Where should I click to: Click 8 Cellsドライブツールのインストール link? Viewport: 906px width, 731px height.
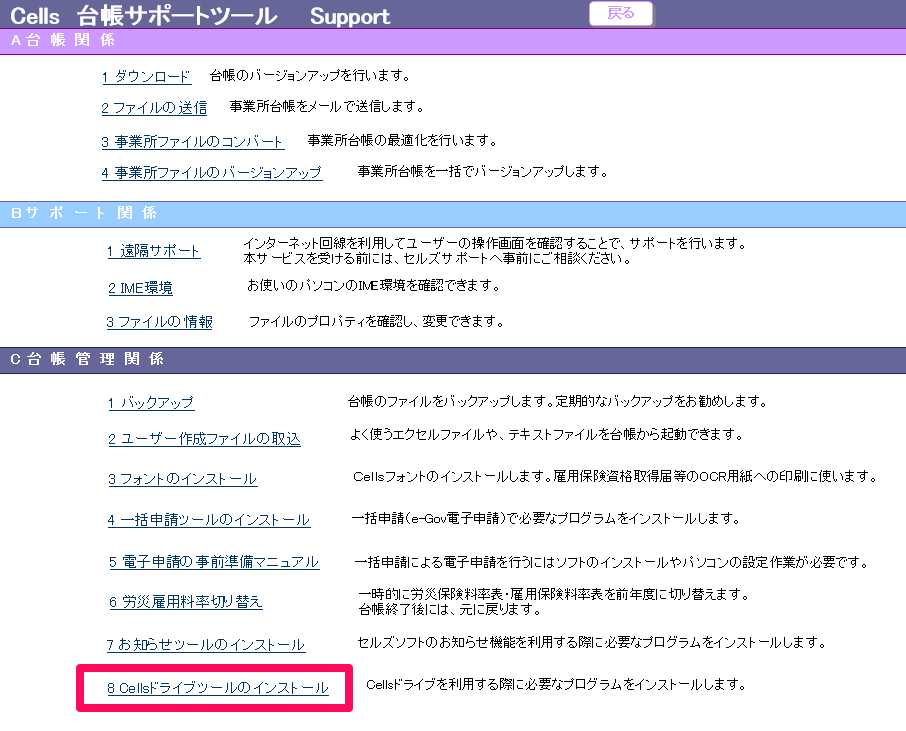(x=218, y=688)
